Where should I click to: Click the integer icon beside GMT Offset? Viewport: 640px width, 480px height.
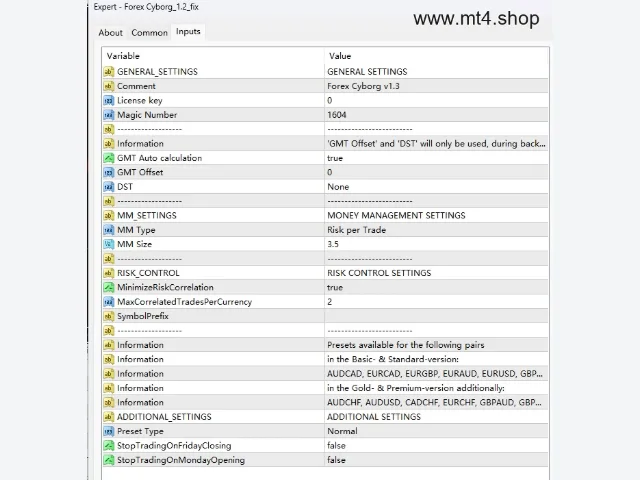coord(109,172)
